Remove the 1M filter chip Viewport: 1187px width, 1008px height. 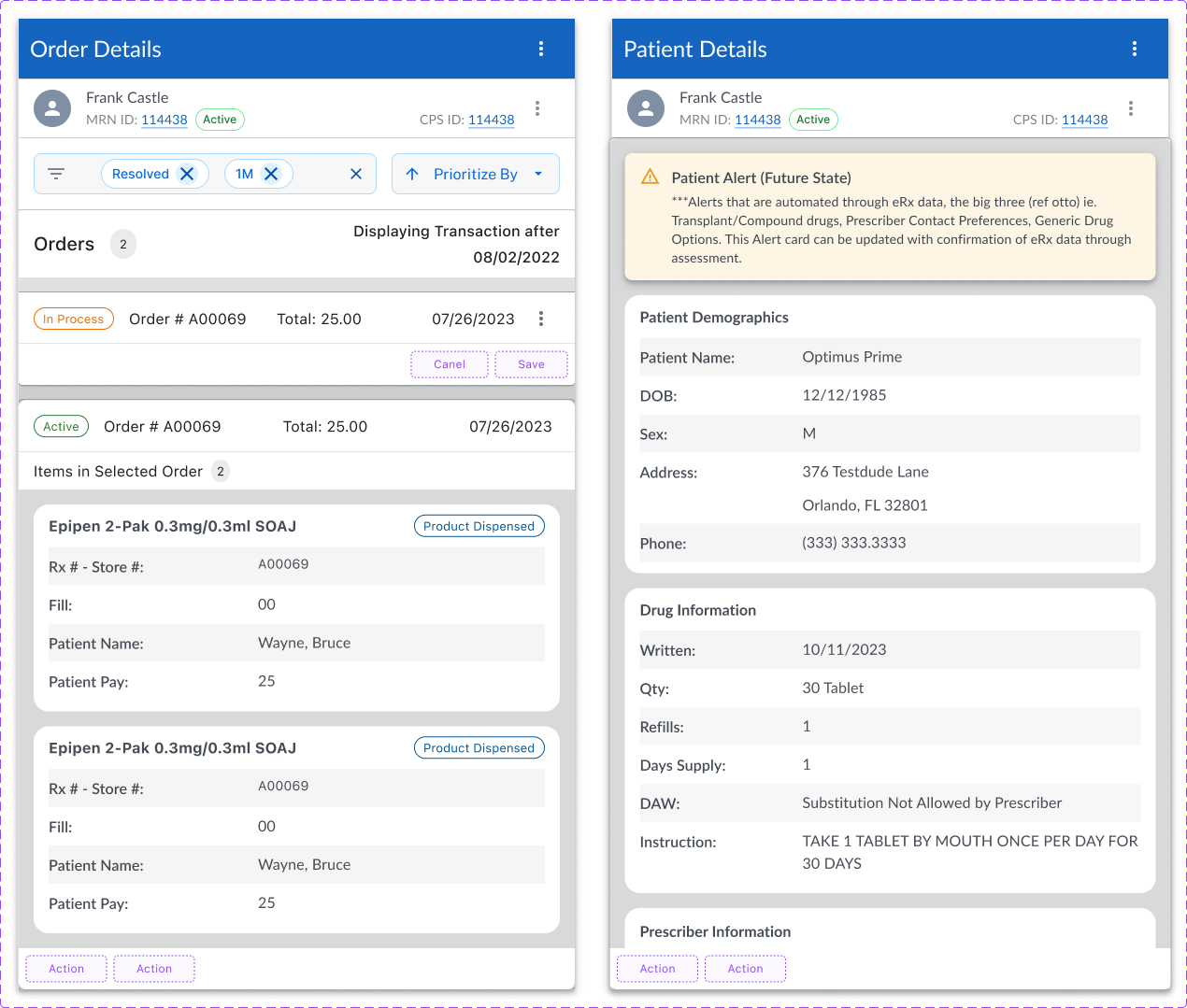[271, 174]
